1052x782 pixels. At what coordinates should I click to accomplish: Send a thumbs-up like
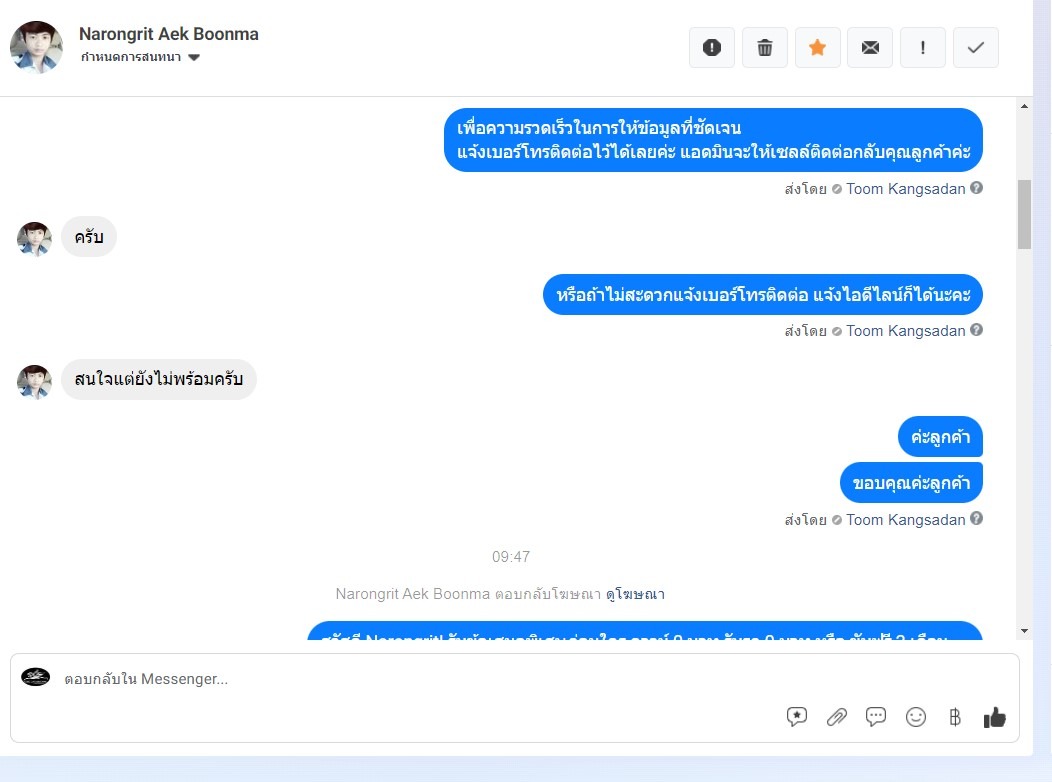point(994,717)
